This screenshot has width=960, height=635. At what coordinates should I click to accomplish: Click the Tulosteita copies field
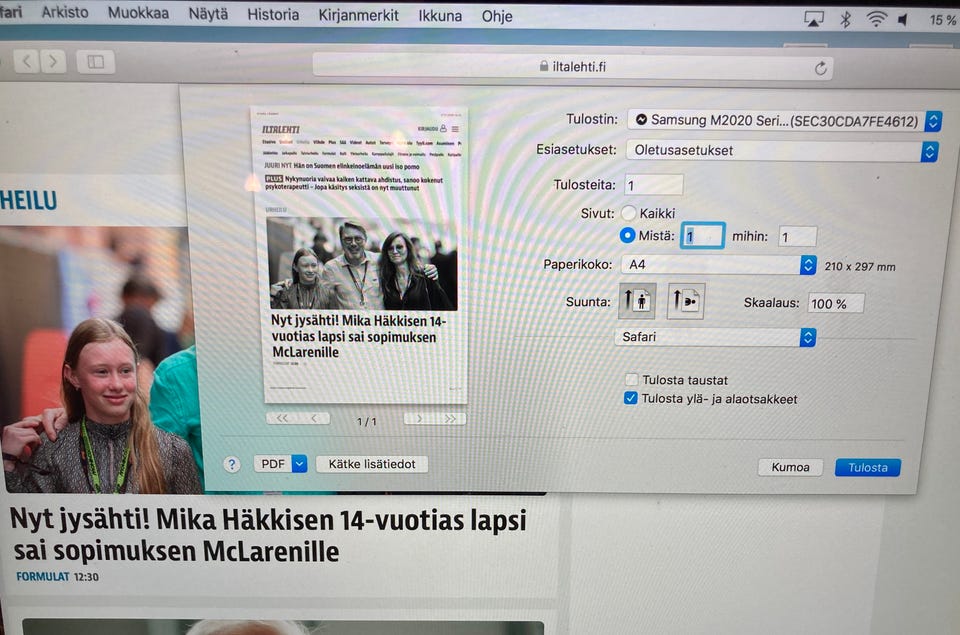pyautogui.click(x=653, y=185)
